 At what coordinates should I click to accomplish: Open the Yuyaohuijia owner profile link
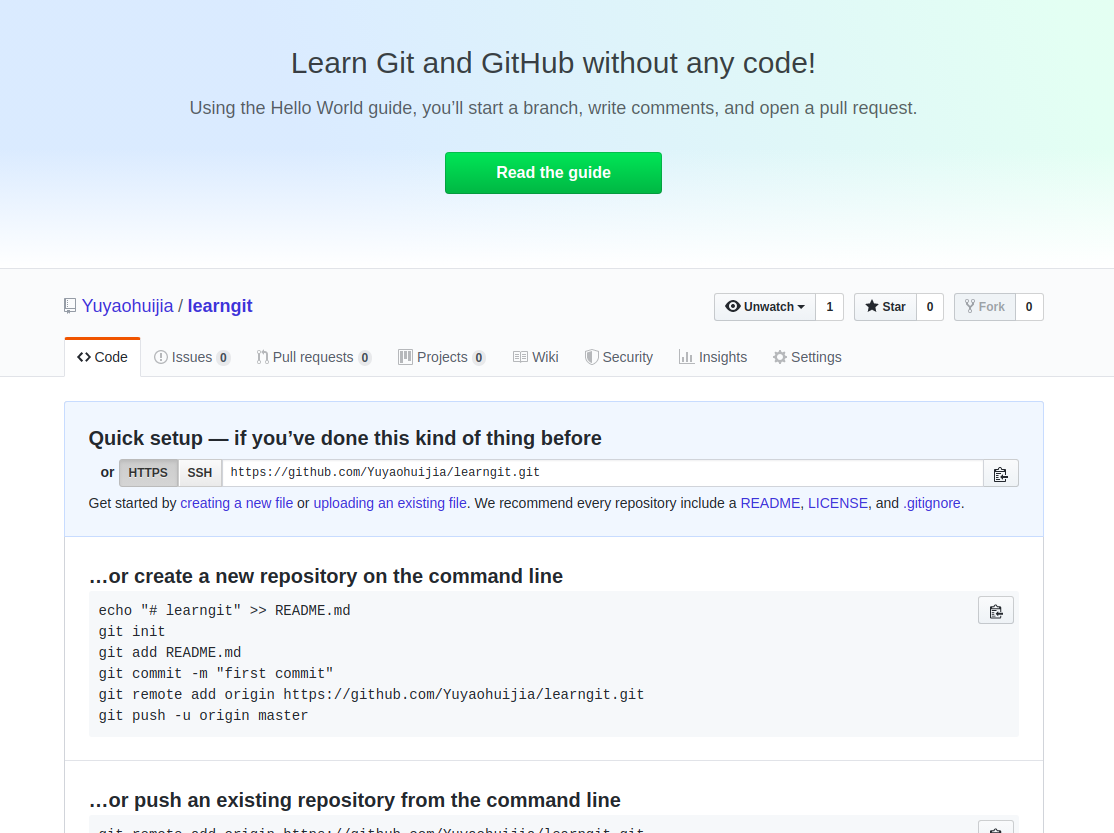pyautogui.click(x=127, y=306)
